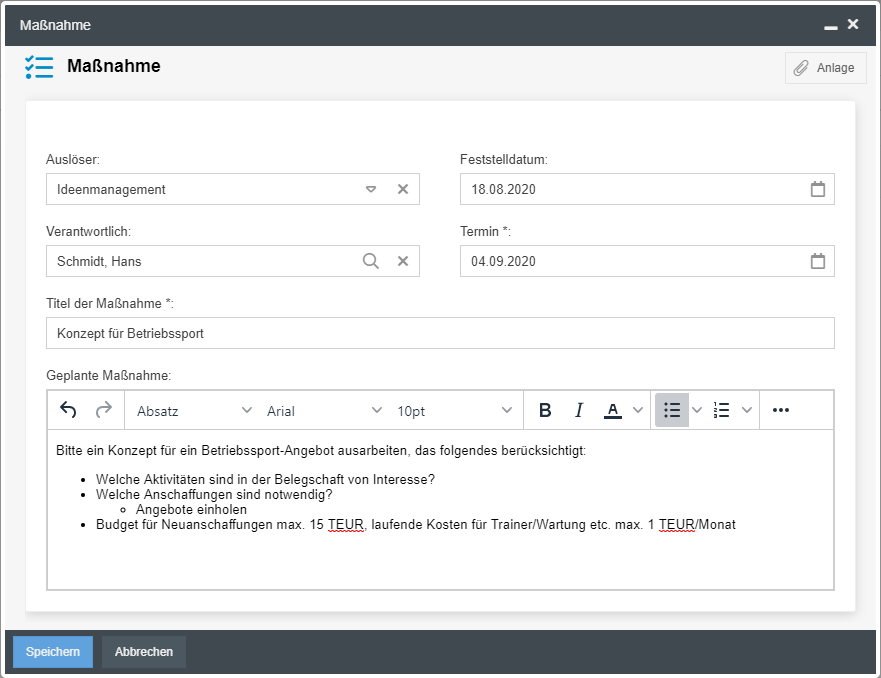Click the Titel der Maßnahme input field
The width and height of the screenshot is (881, 678).
point(440,333)
